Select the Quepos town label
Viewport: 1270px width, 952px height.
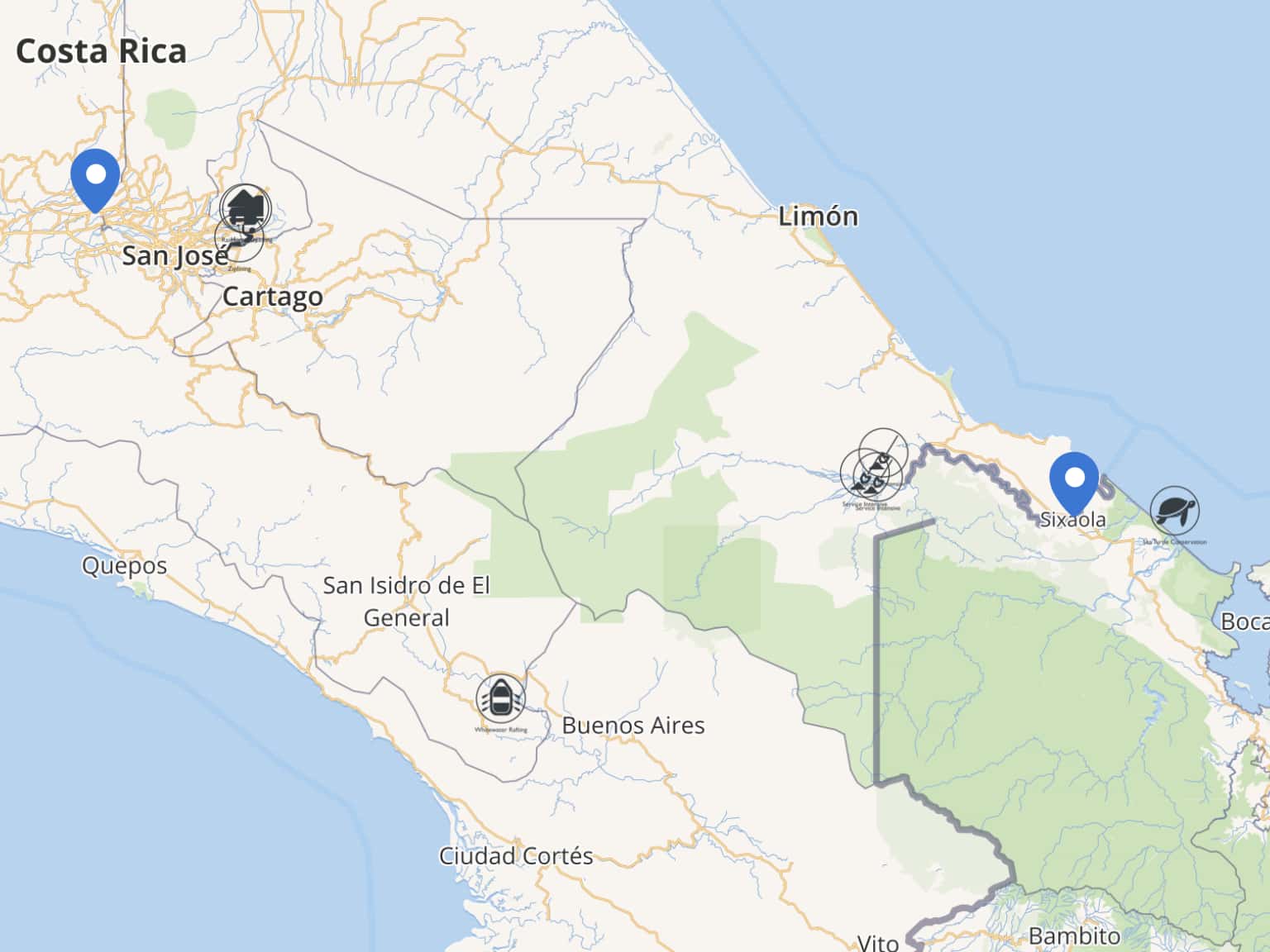pos(124,566)
